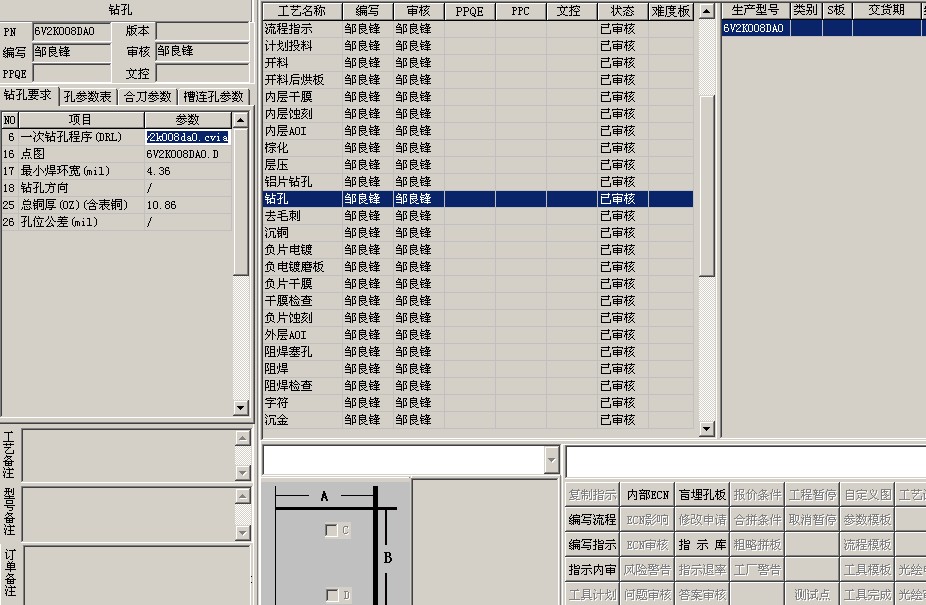The width and height of the screenshot is (926, 605).
Task: Switch to the 孔参数表 tab
Action: pyautogui.click(x=88, y=96)
